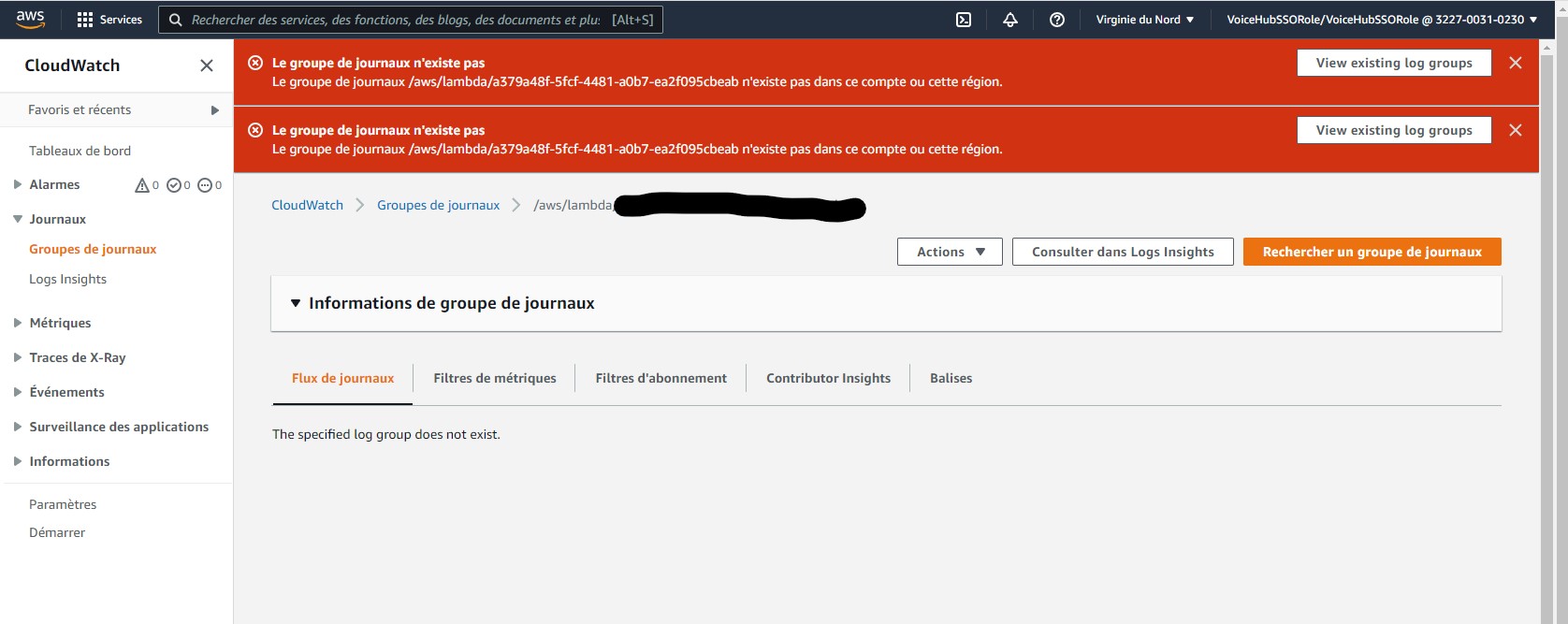
Task: Open the Virginie du Nord region dropdown
Action: coord(1144,20)
